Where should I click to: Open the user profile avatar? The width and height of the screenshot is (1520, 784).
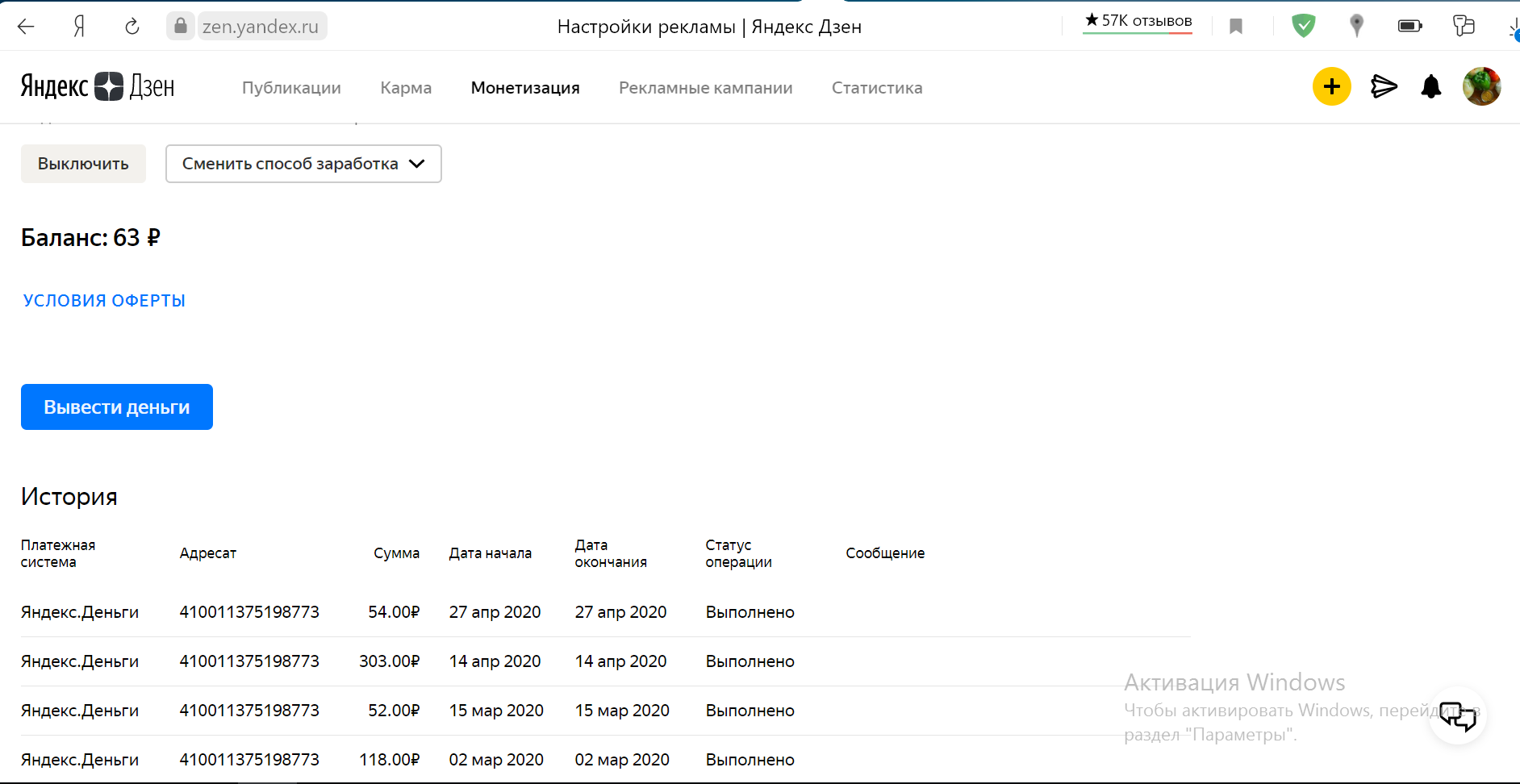point(1482,86)
